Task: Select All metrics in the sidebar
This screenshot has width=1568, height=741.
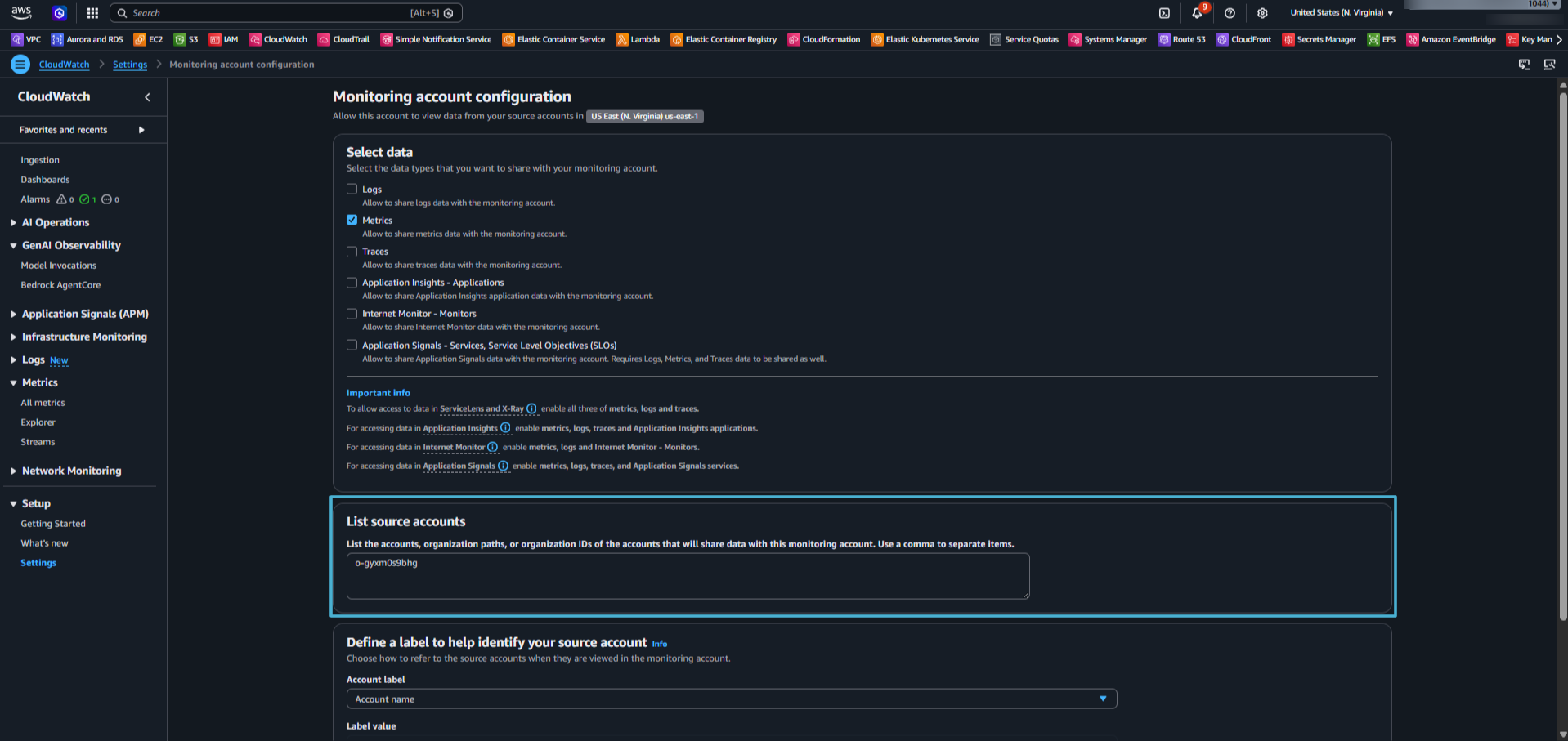Action: tap(43, 402)
